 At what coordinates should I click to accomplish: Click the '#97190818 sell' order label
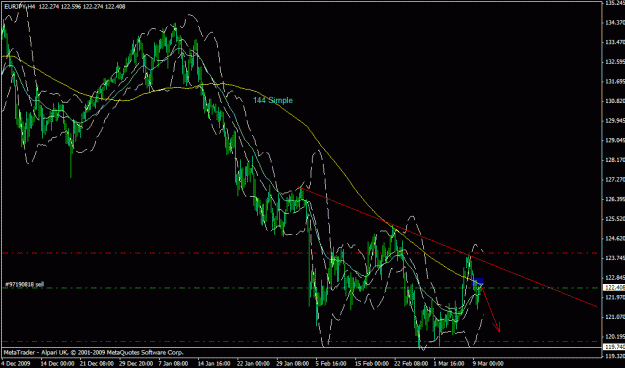click(24, 285)
